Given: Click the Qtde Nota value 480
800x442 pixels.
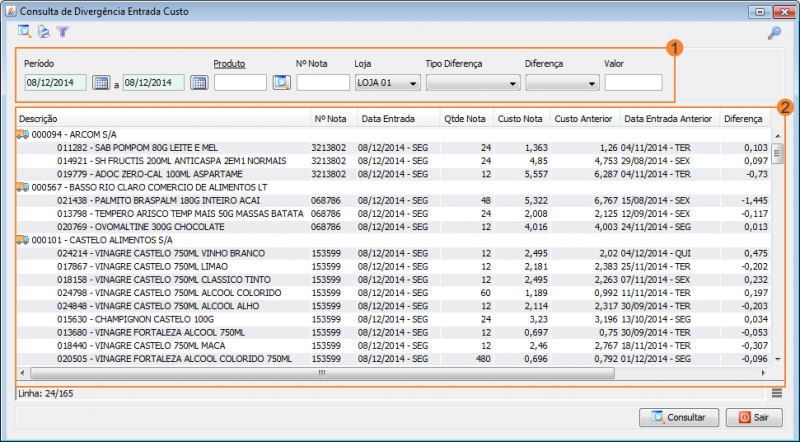Looking at the screenshot, I should (x=482, y=359).
